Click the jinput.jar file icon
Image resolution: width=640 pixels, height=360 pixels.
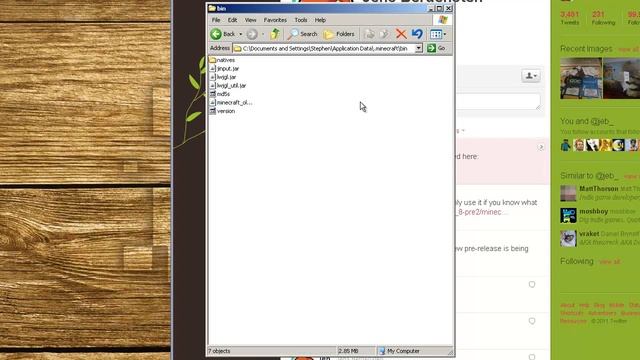[x=212, y=69]
